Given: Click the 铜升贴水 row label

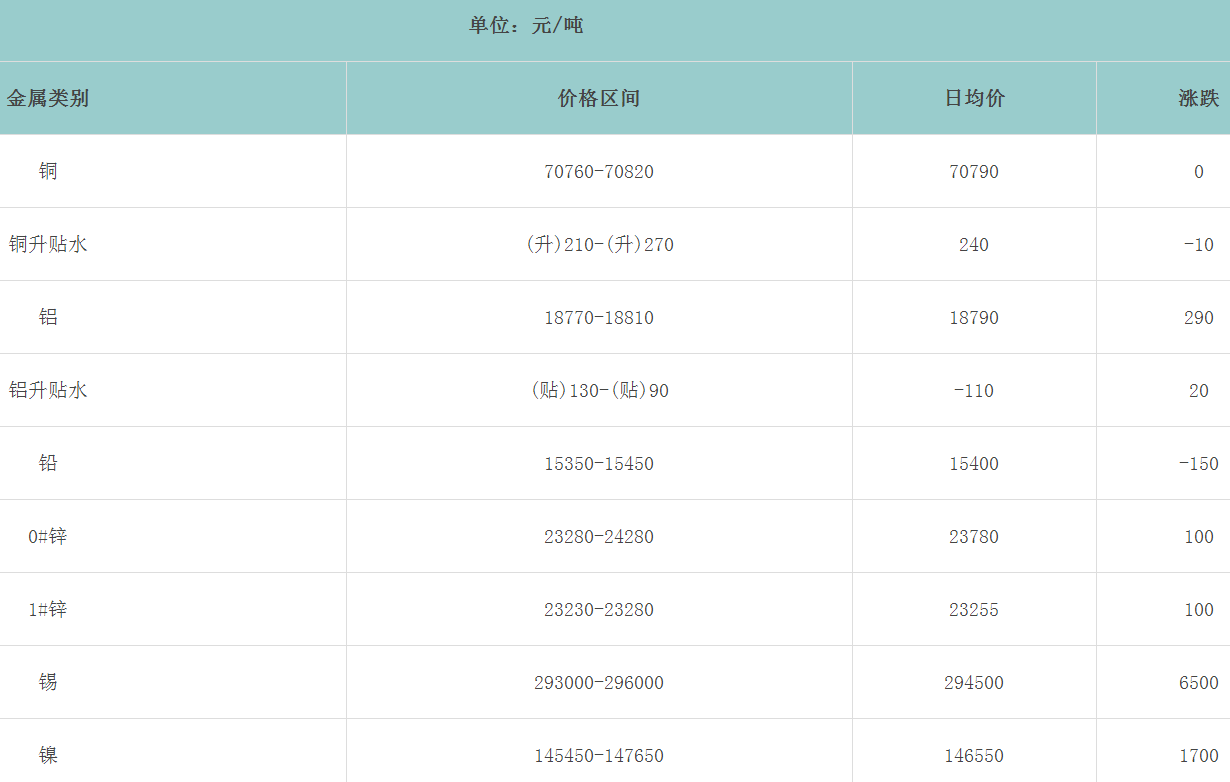Looking at the screenshot, I should (x=48, y=244).
